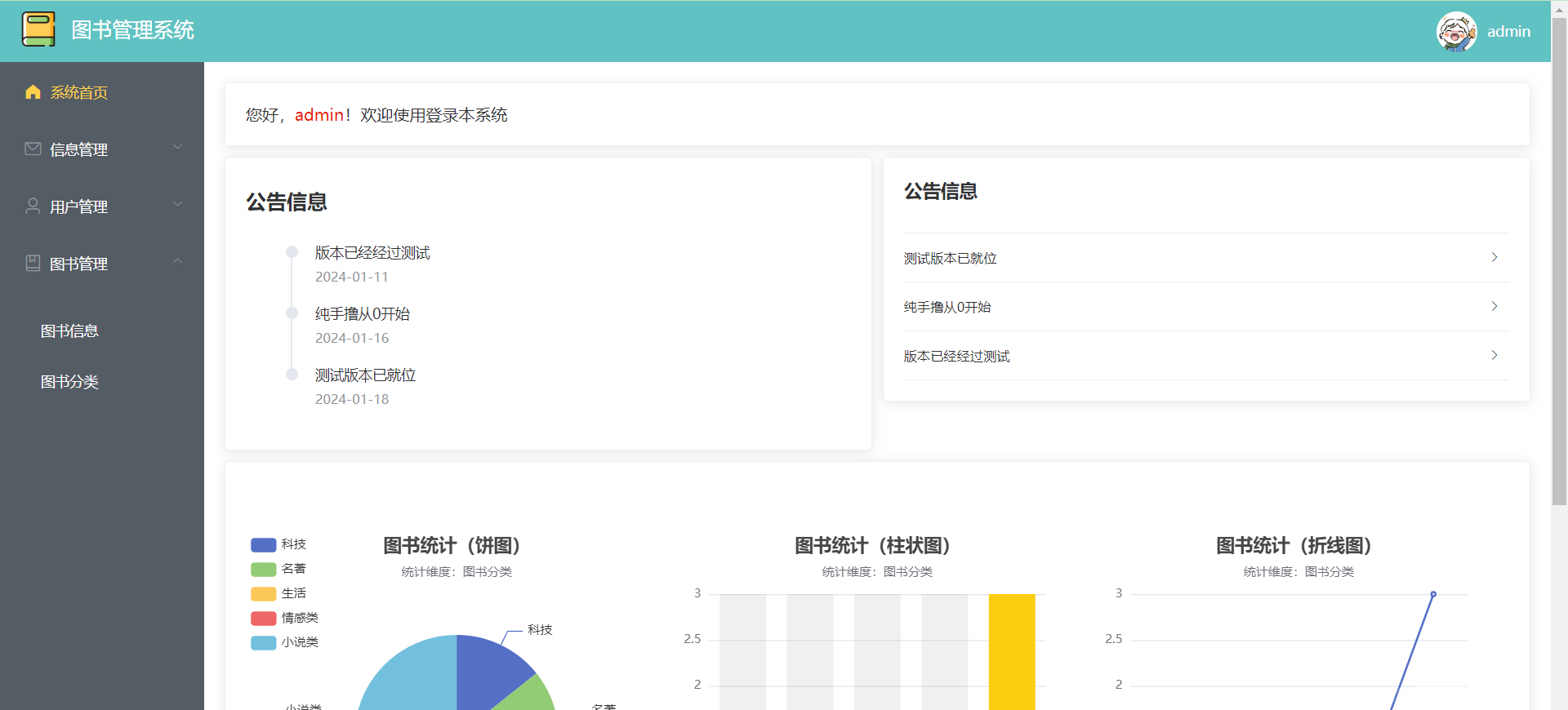Viewport: 1568px width, 710px height.
Task: Click the top data point on line chart
Action: click(x=1433, y=594)
